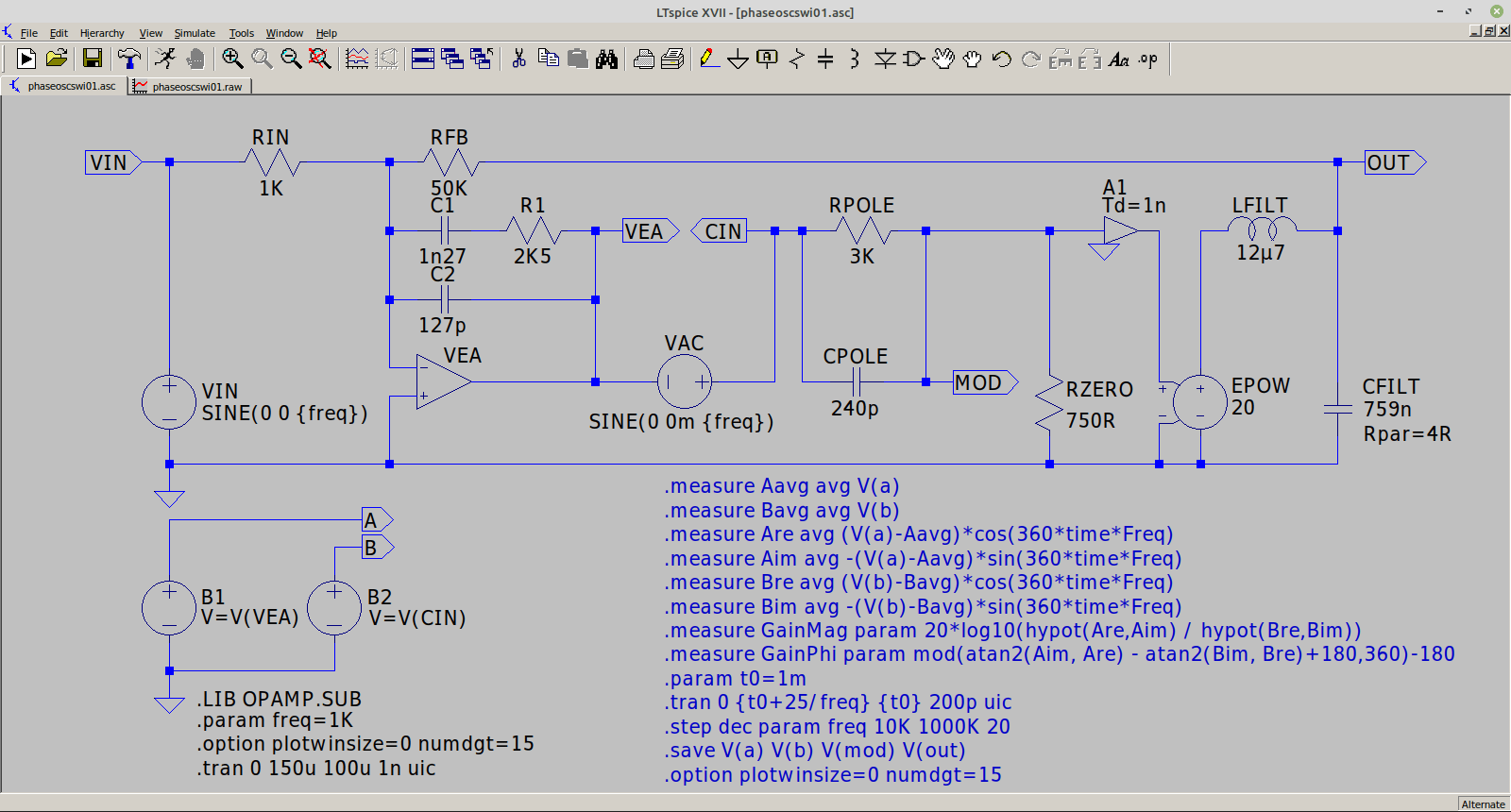Open the Help menu
The image size is (1511, 812).
tap(327, 33)
